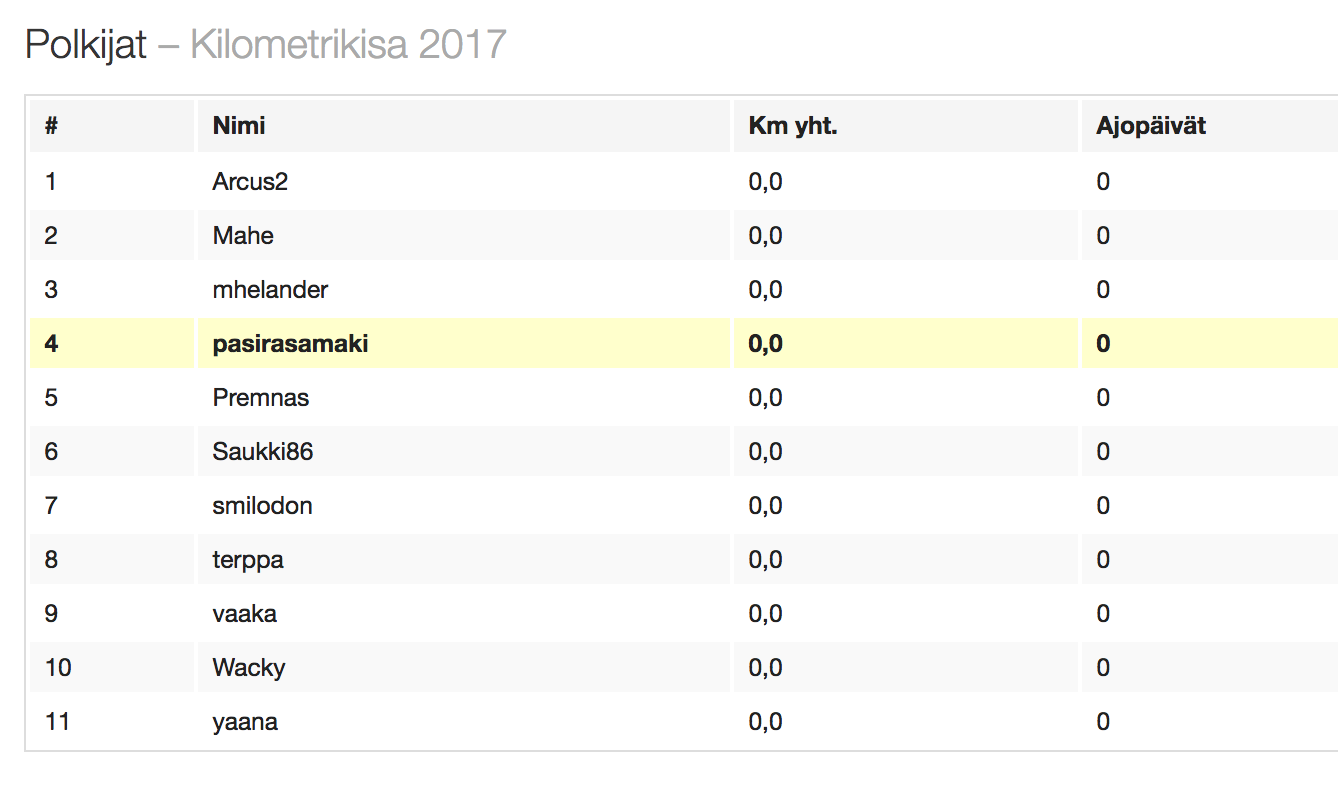Open rider Arcus2
This screenshot has width=1338, height=786.
250,182
